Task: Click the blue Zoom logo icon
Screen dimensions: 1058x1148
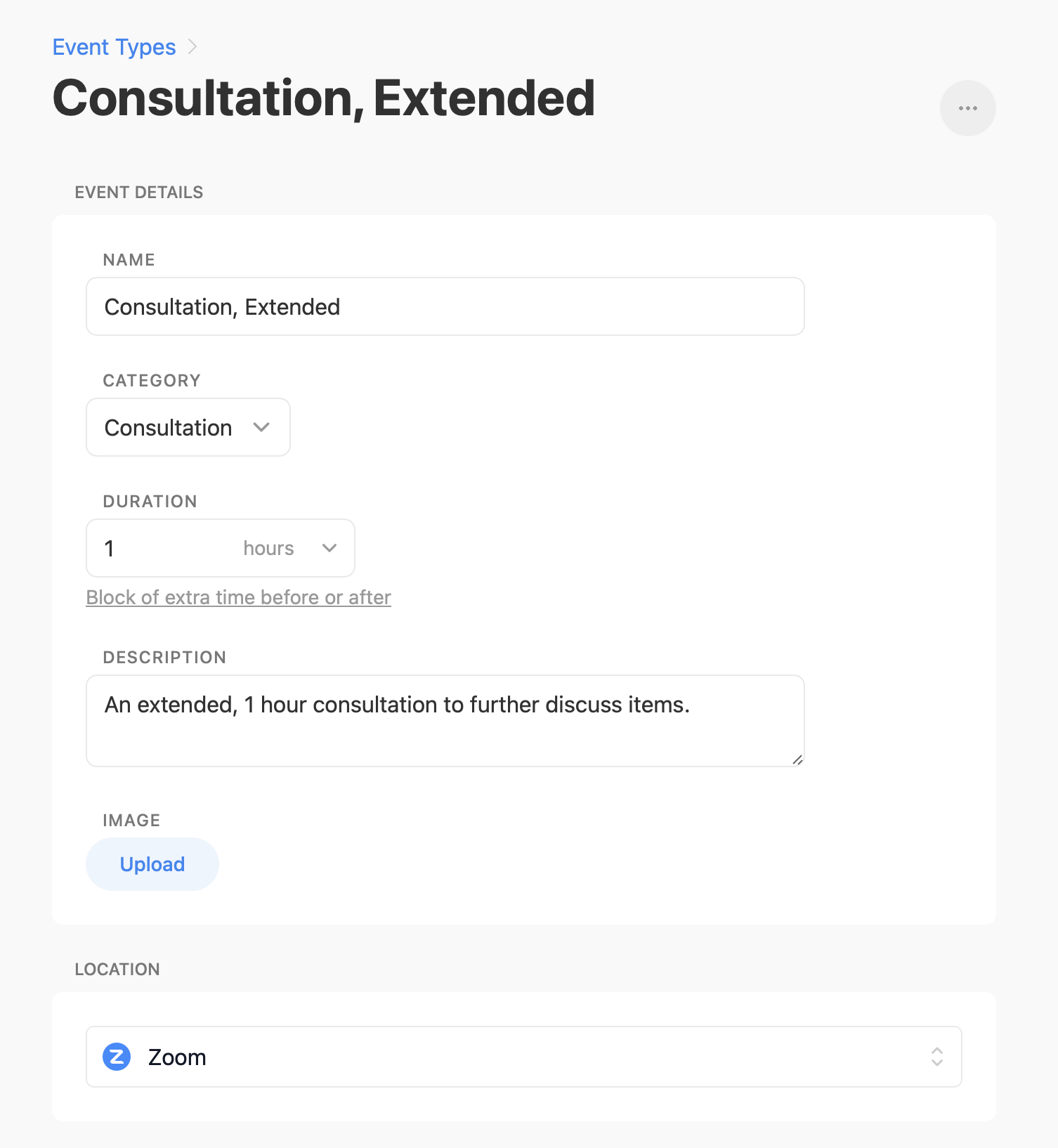Action: tap(117, 1057)
